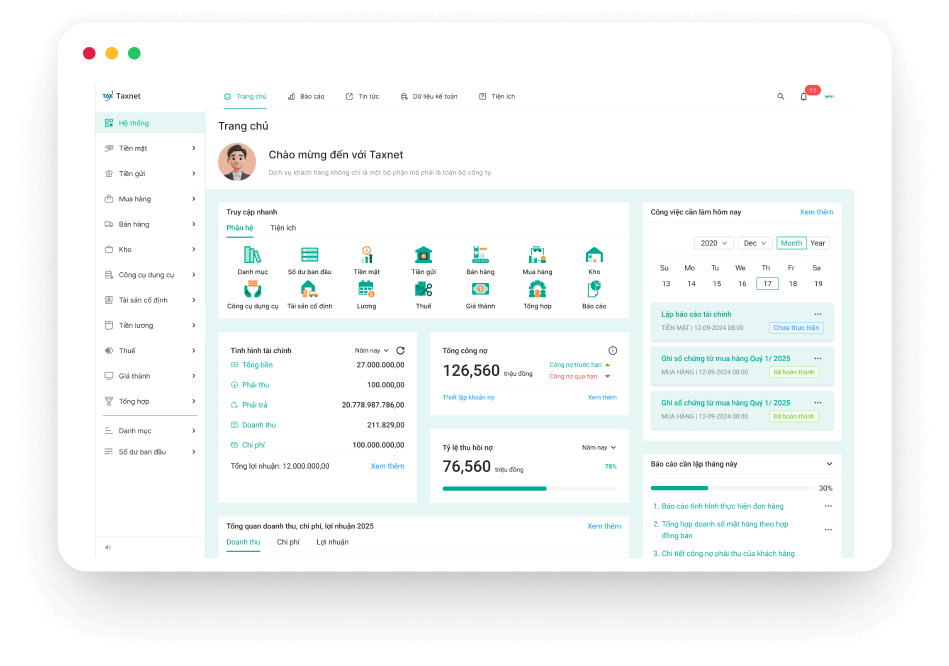Click the Tổng công nợ info icon

pos(613,351)
